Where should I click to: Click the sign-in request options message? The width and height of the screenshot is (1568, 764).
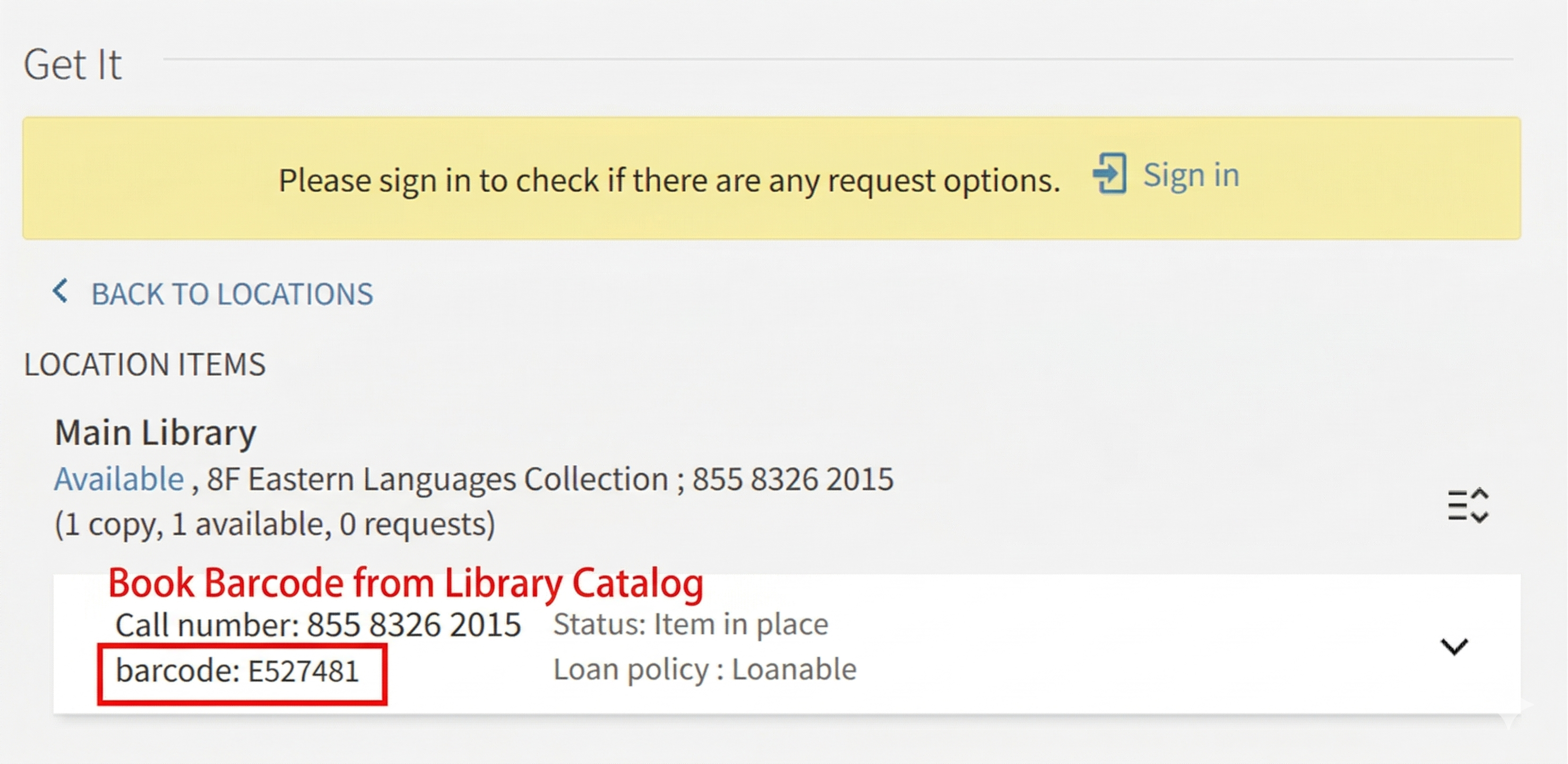pos(669,180)
